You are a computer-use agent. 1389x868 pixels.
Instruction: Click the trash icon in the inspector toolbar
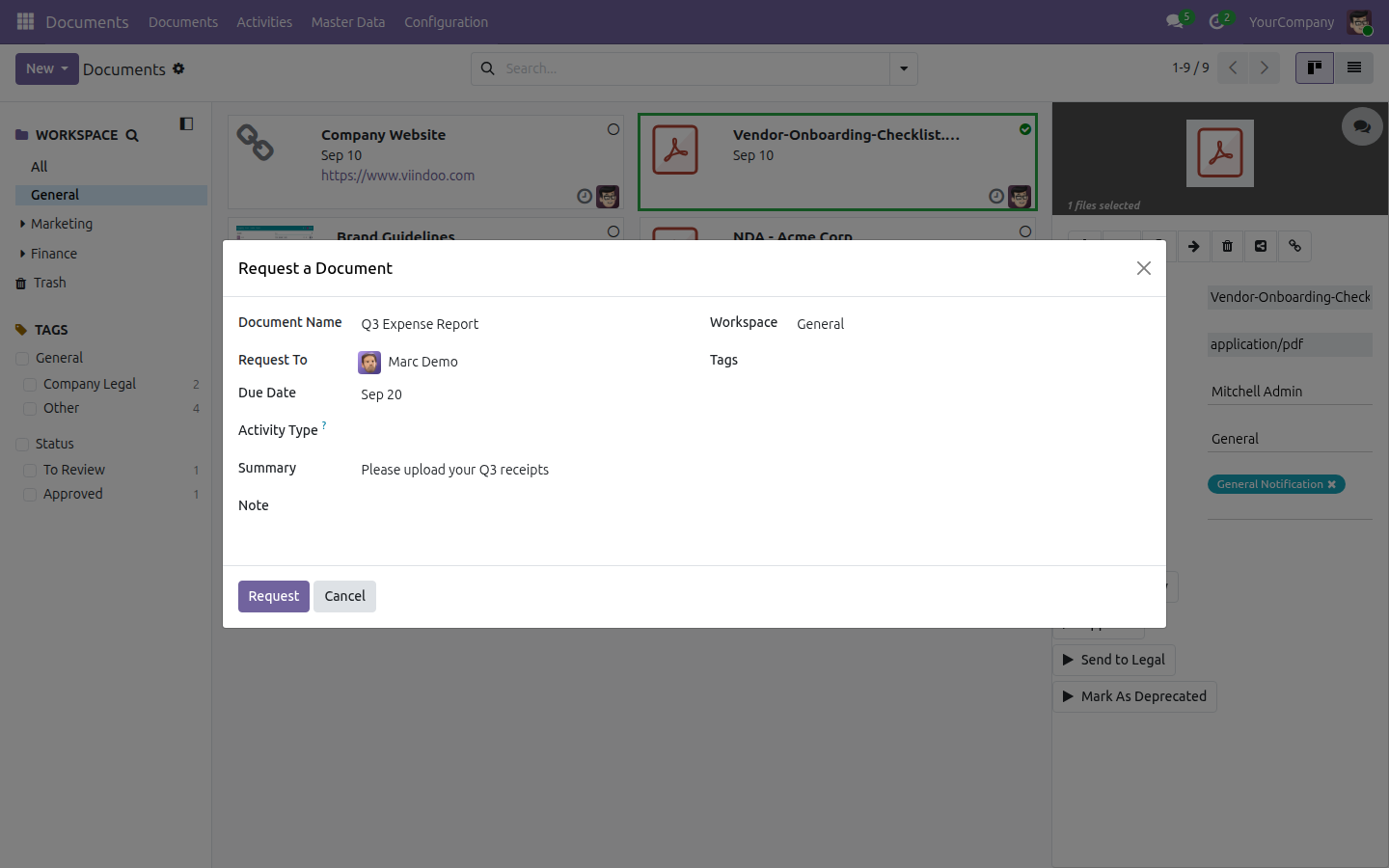(x=1227, y=246)
